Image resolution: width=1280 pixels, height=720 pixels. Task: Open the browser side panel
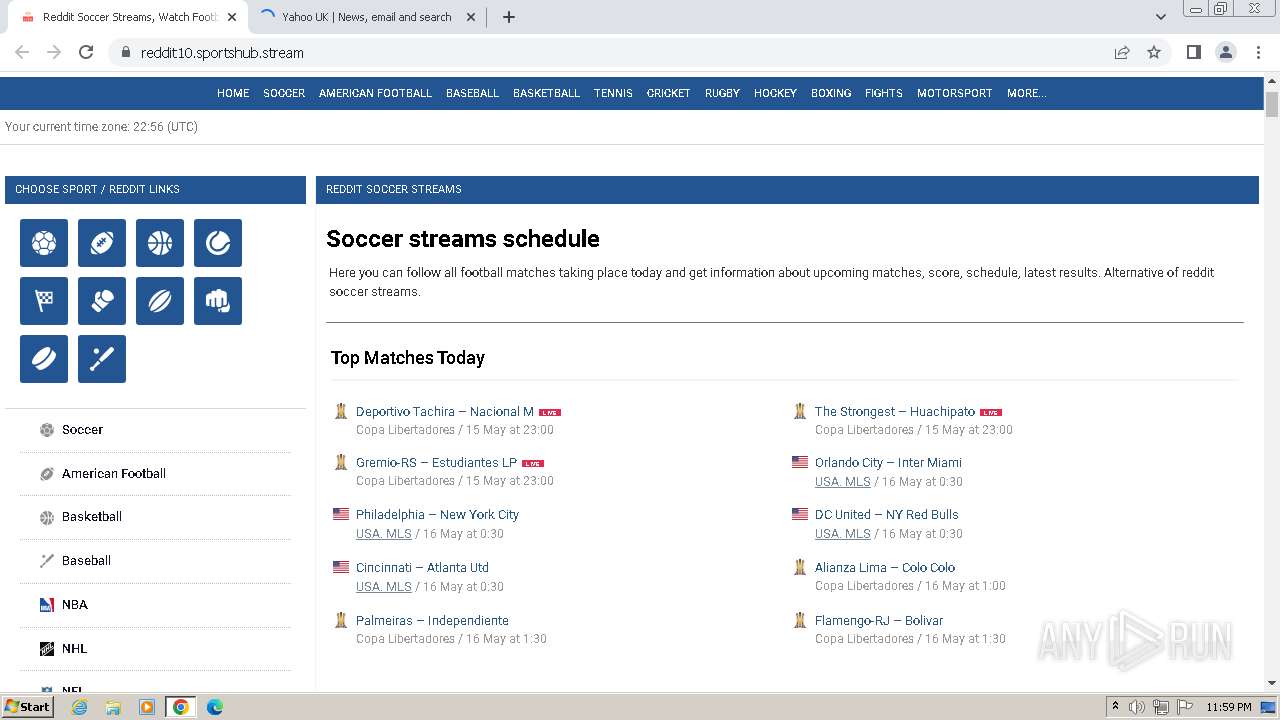pyautogui.click(x=1194, y=52)
